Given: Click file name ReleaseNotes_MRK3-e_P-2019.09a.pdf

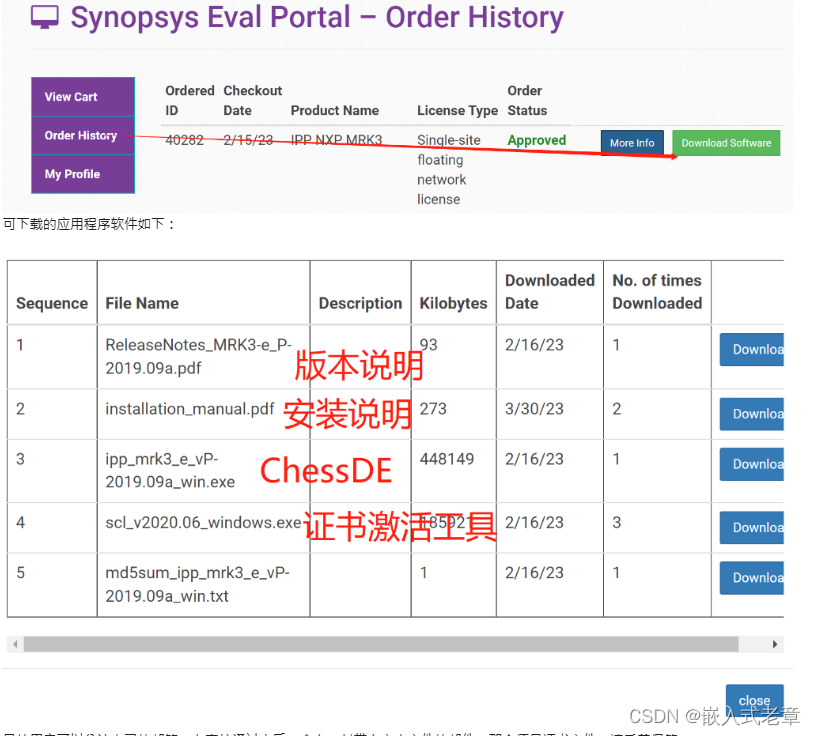Looking at the screenshot, I should point(198,356).
